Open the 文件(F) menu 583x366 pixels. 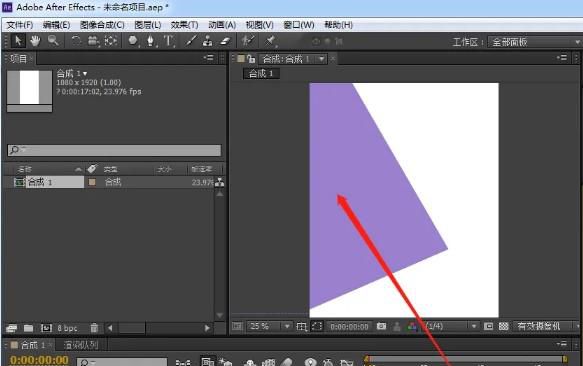coord(20,25)
